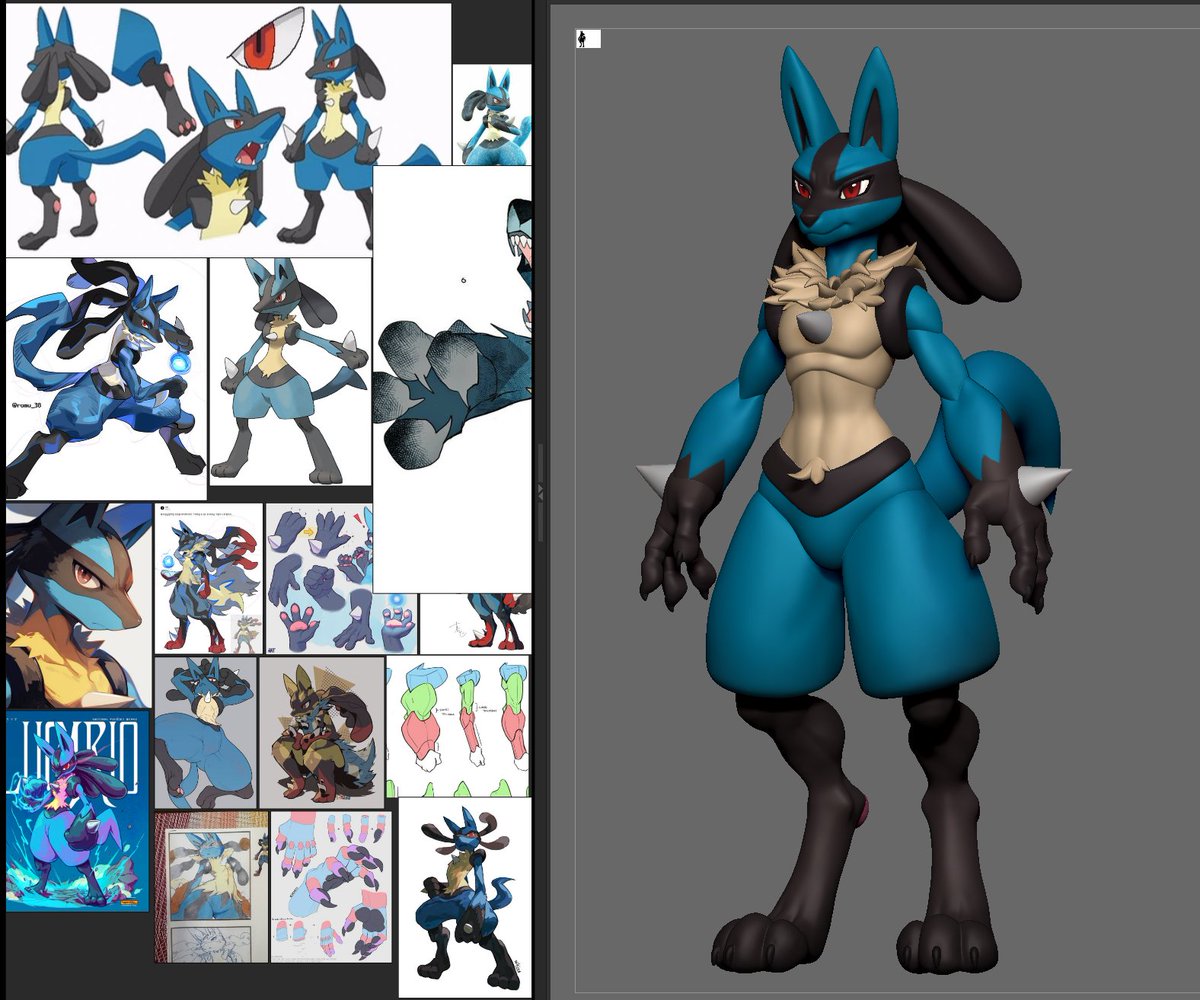Viewport: 1200px width, 1000px height.
Task: Select the dark-blue hand poses reference sheet
Action: tap(342, 579)
